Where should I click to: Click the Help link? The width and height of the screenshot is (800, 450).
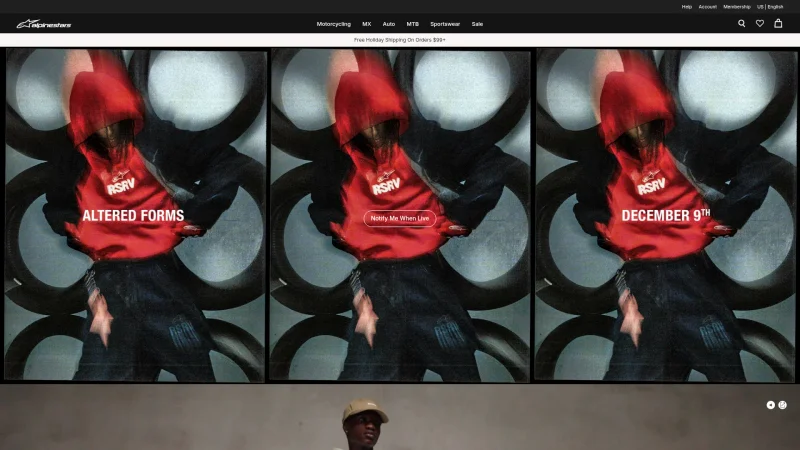687,7
